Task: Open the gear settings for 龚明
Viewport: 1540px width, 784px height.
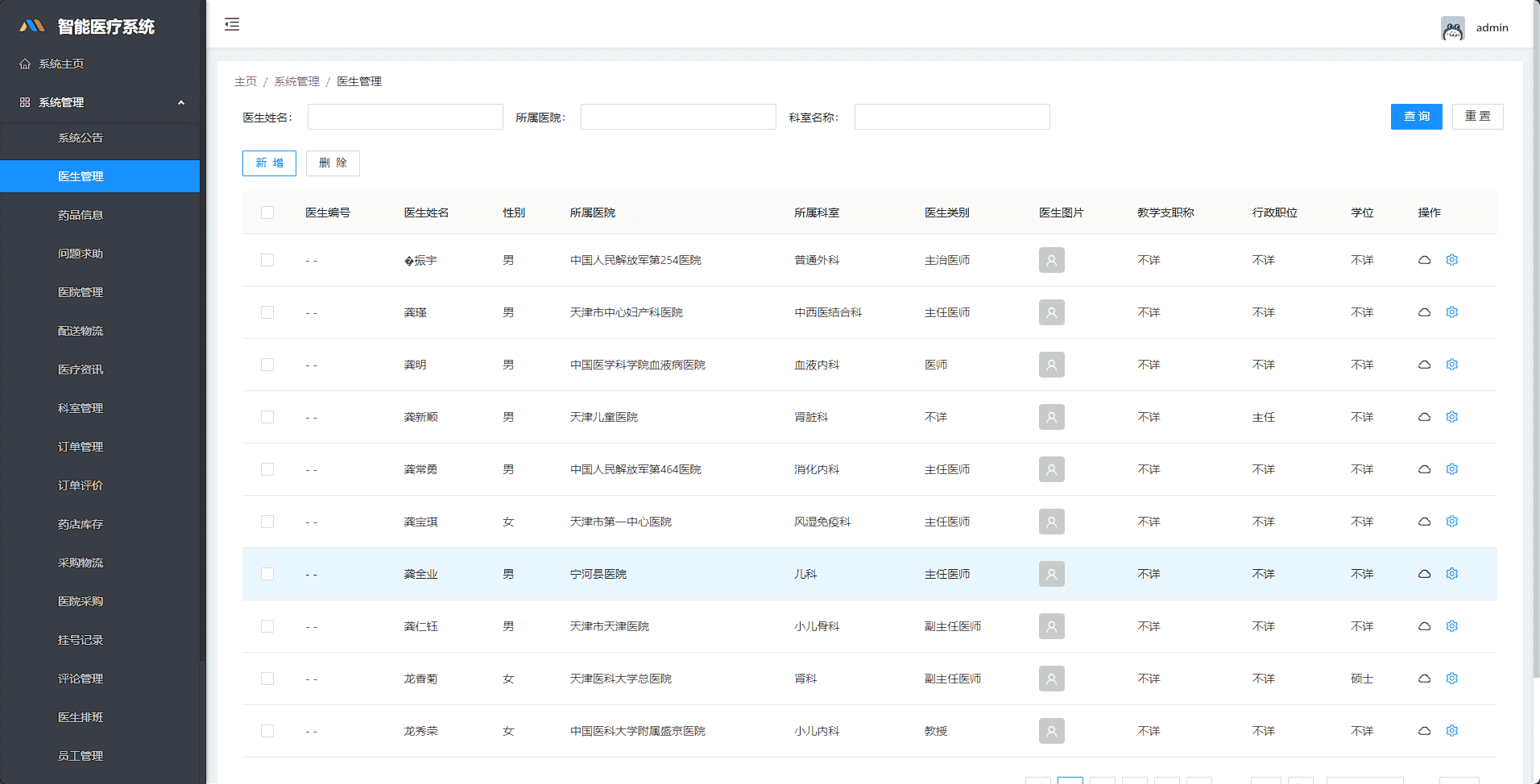Action: pos(1452,365)
